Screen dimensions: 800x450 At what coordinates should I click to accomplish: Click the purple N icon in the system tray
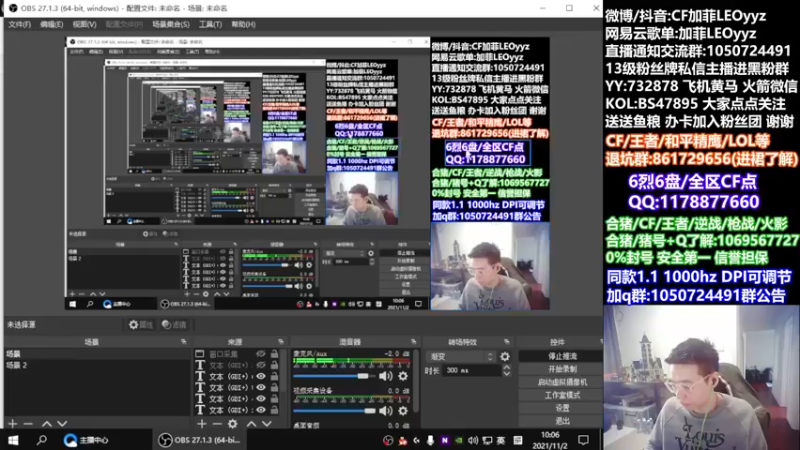(x=444, y=440)
